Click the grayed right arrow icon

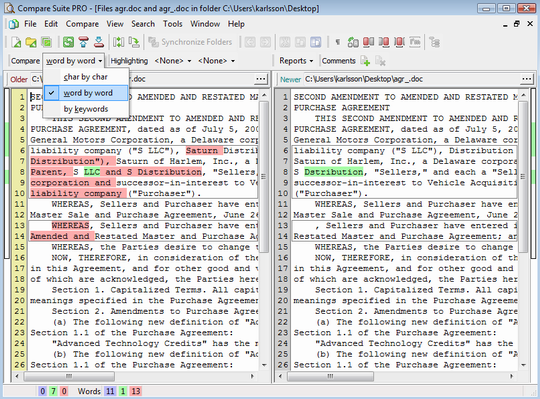coord(265,42)
